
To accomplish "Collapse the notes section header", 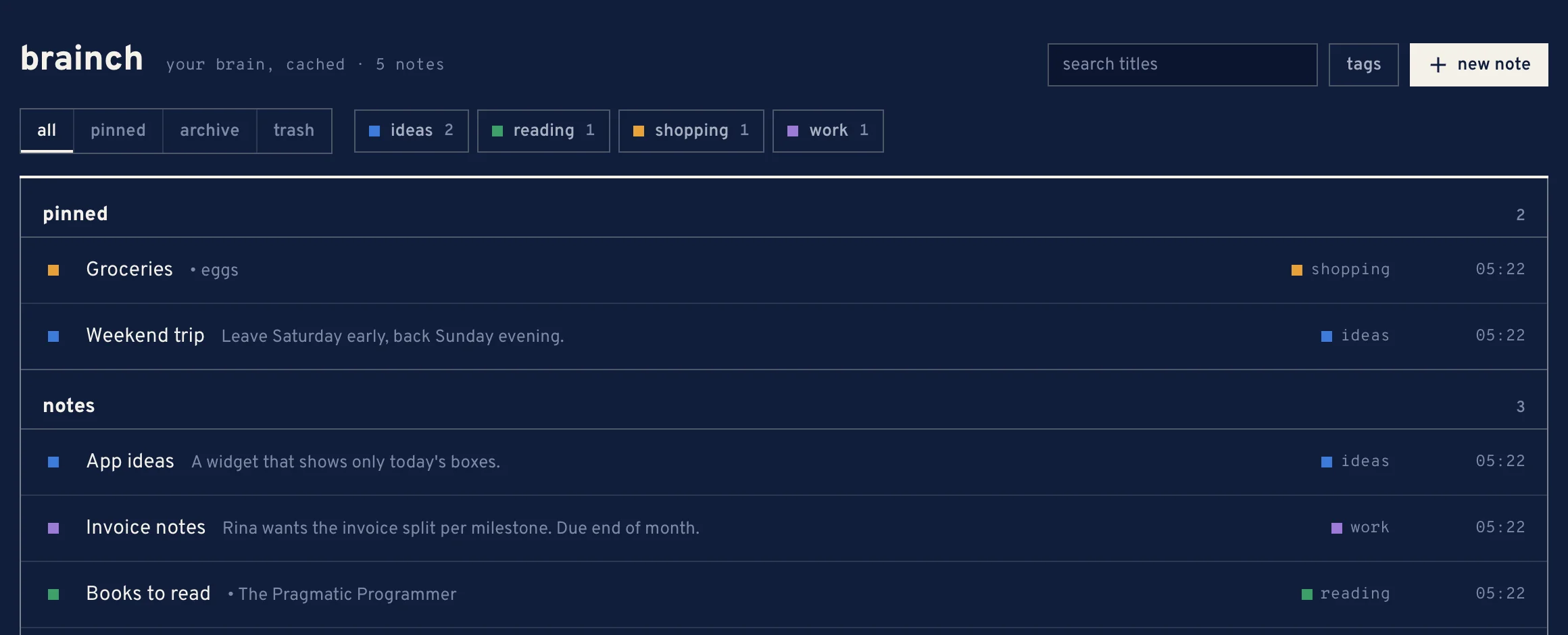I will tap(784, 400).
